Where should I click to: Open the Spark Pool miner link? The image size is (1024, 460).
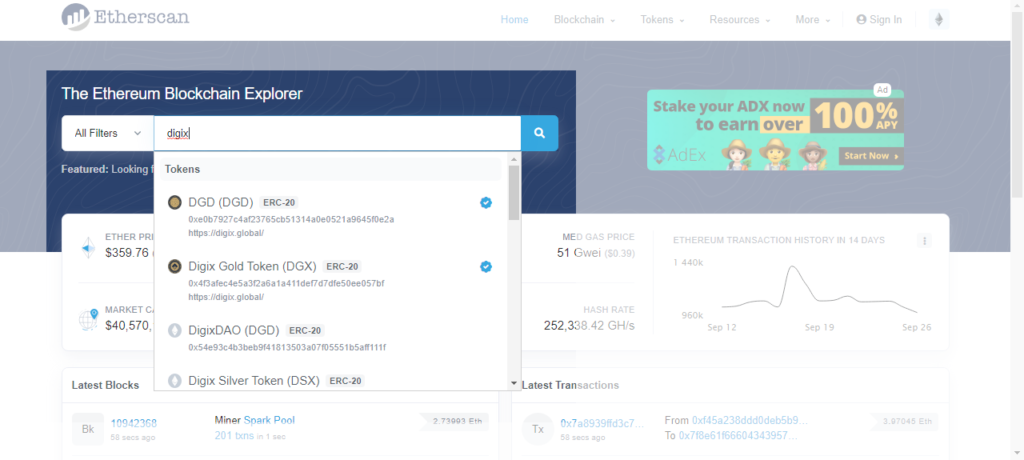(x=270, y=420)
